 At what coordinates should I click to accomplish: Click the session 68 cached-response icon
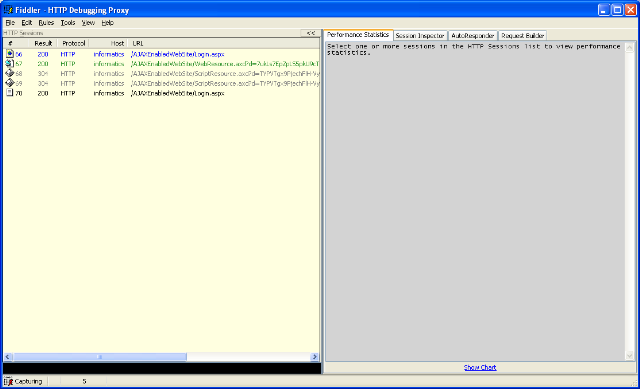[x=10, y=73]
